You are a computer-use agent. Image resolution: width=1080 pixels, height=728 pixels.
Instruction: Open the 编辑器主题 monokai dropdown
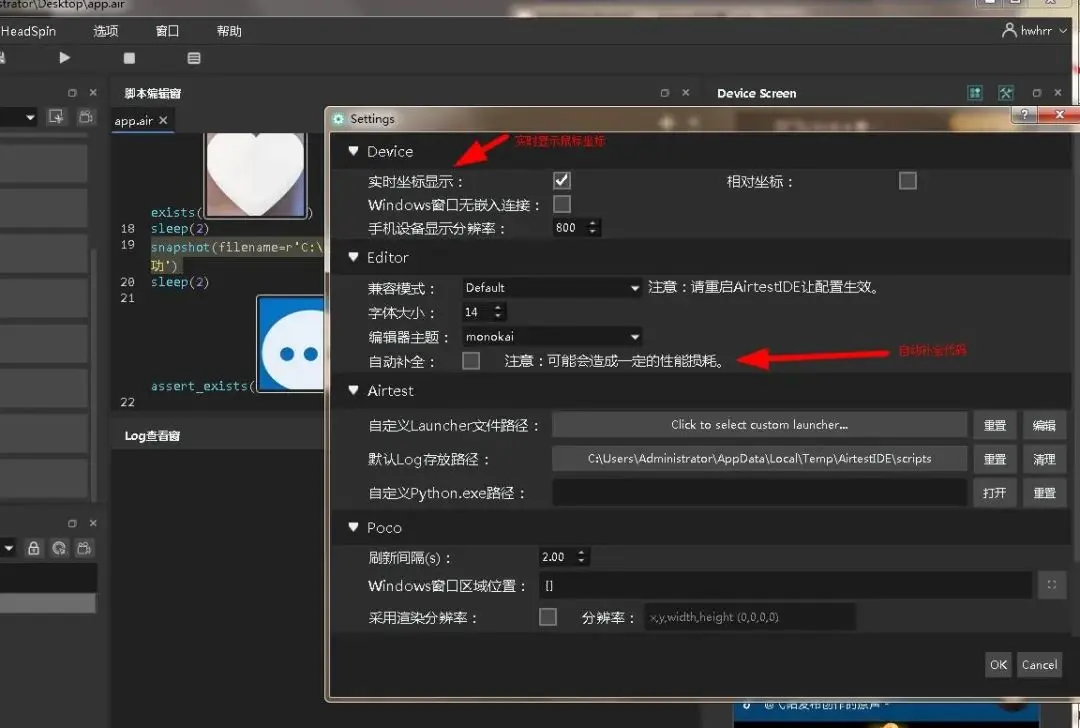pyautogui.click(x=552, y=337)
